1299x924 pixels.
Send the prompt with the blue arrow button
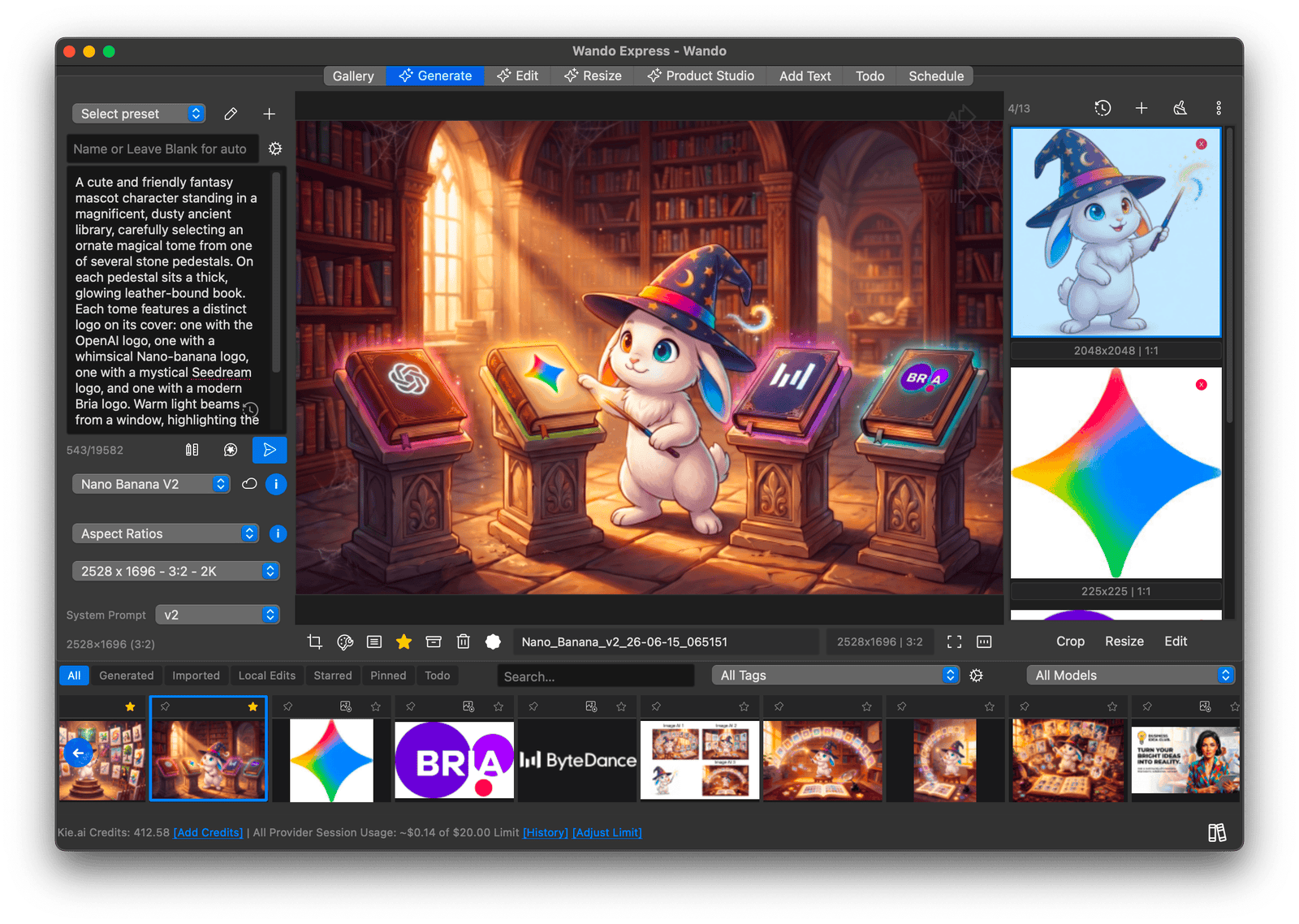coord(270,450)
